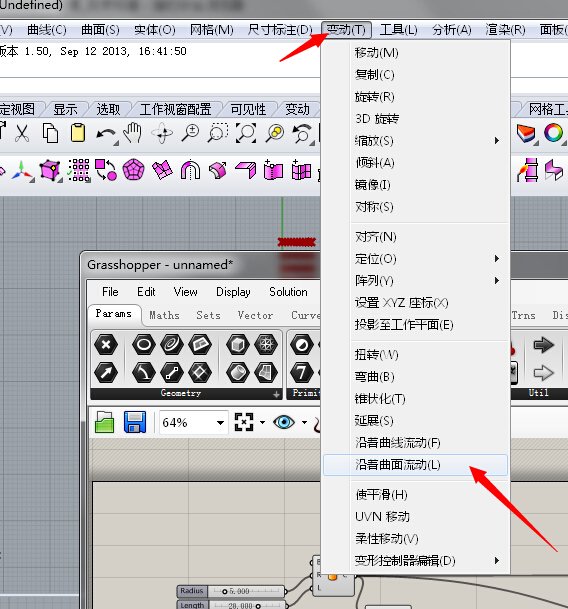Select 移动(M) in the transform menu

click(x=415, y=52)
